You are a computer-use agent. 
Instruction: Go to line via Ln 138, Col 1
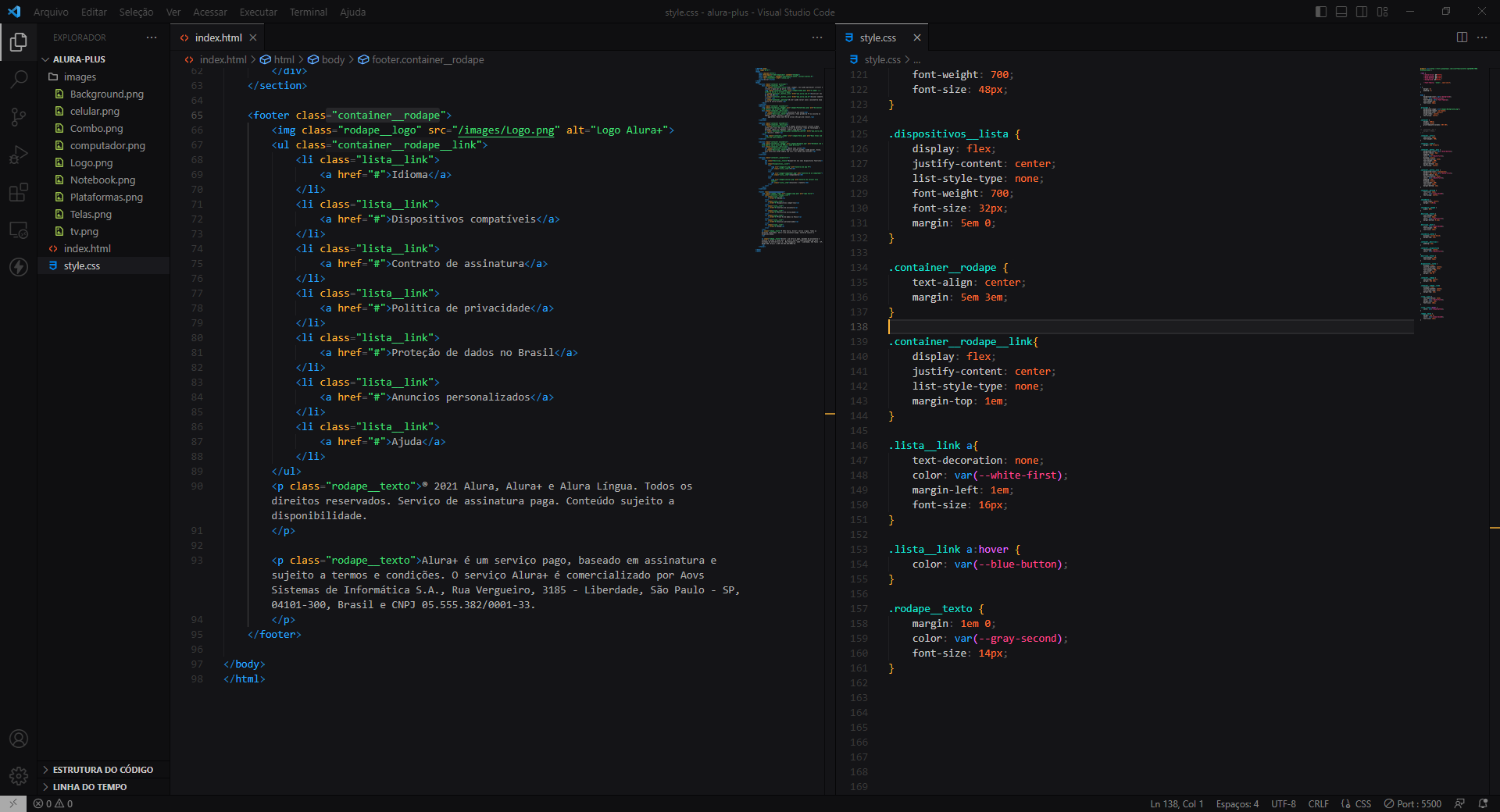pos(1177,803)
